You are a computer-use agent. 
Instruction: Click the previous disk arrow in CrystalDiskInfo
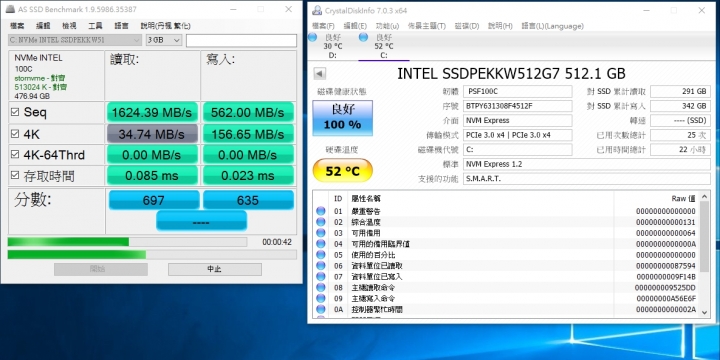click(320, 73)
